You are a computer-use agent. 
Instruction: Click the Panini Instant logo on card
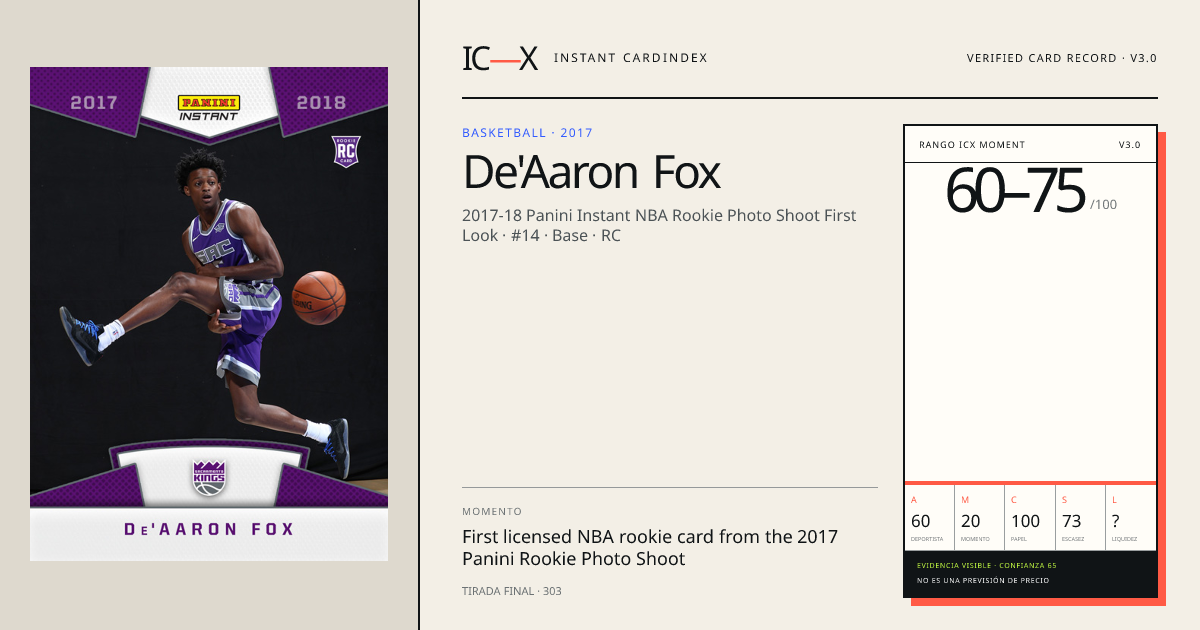pyautogui.click(x=209, y=108)
